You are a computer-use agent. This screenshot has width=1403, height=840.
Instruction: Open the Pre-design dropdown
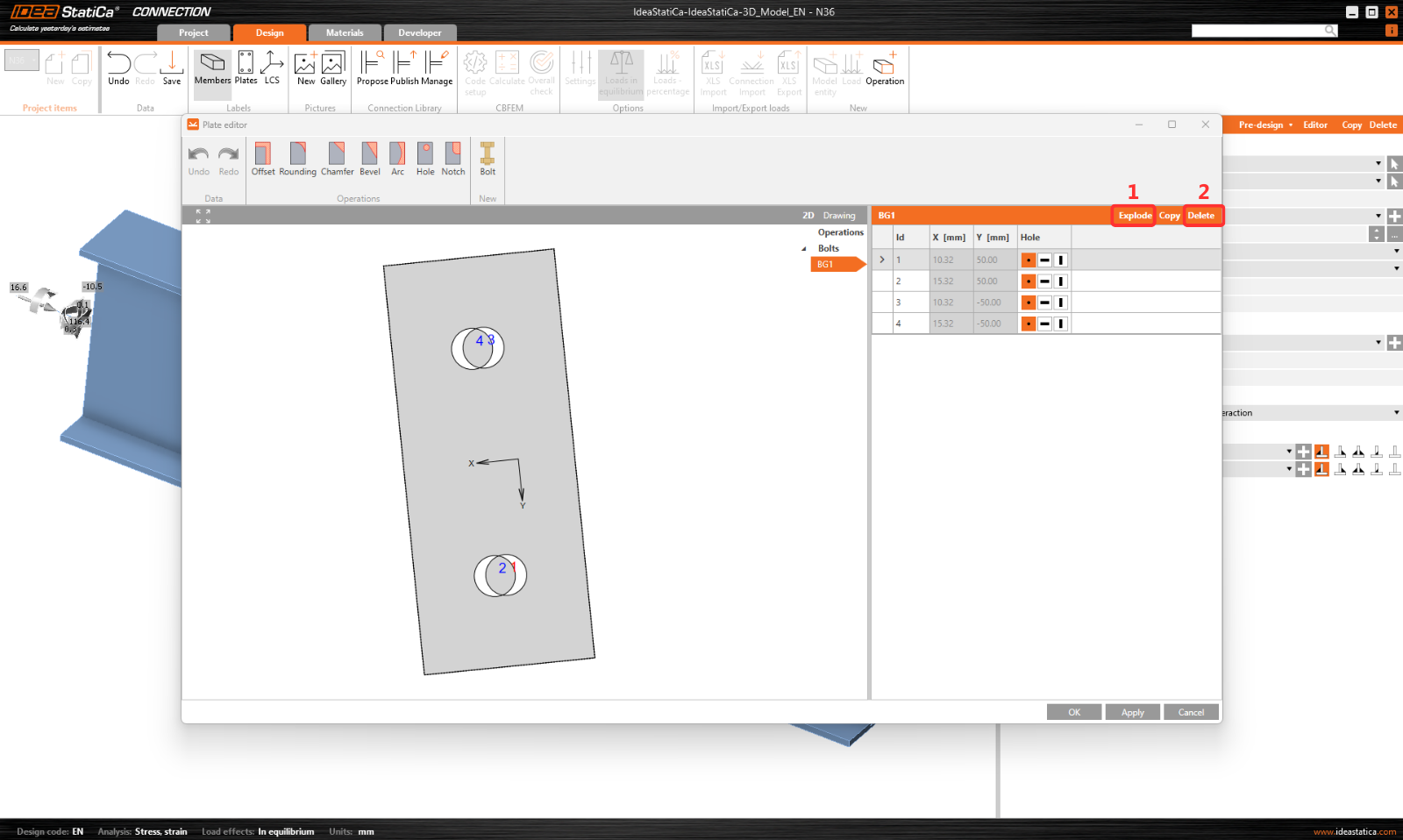pos(1264,125)
